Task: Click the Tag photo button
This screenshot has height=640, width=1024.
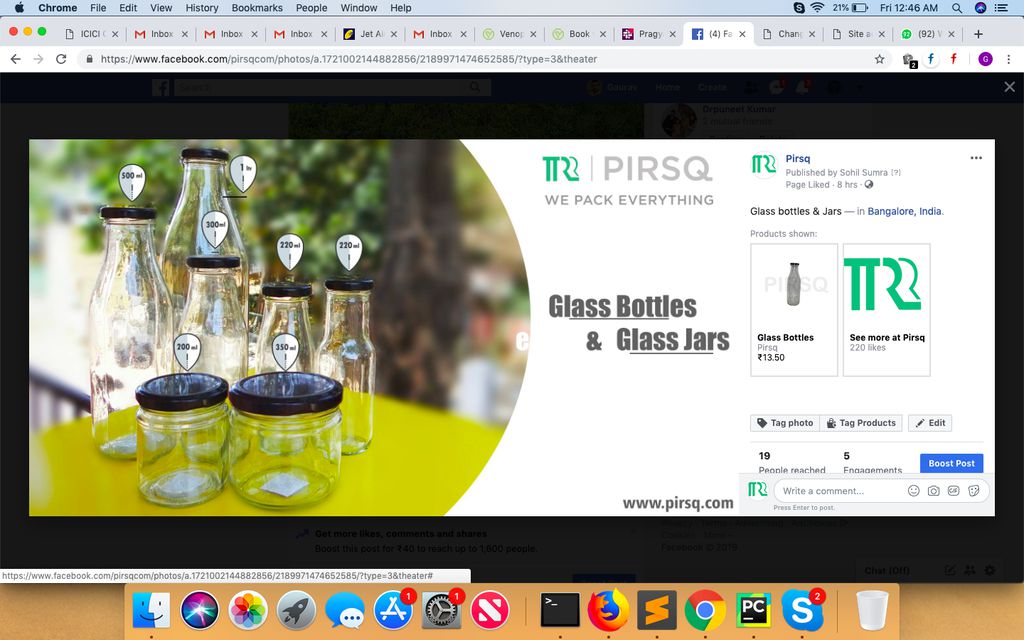Action: click(784, 423)
